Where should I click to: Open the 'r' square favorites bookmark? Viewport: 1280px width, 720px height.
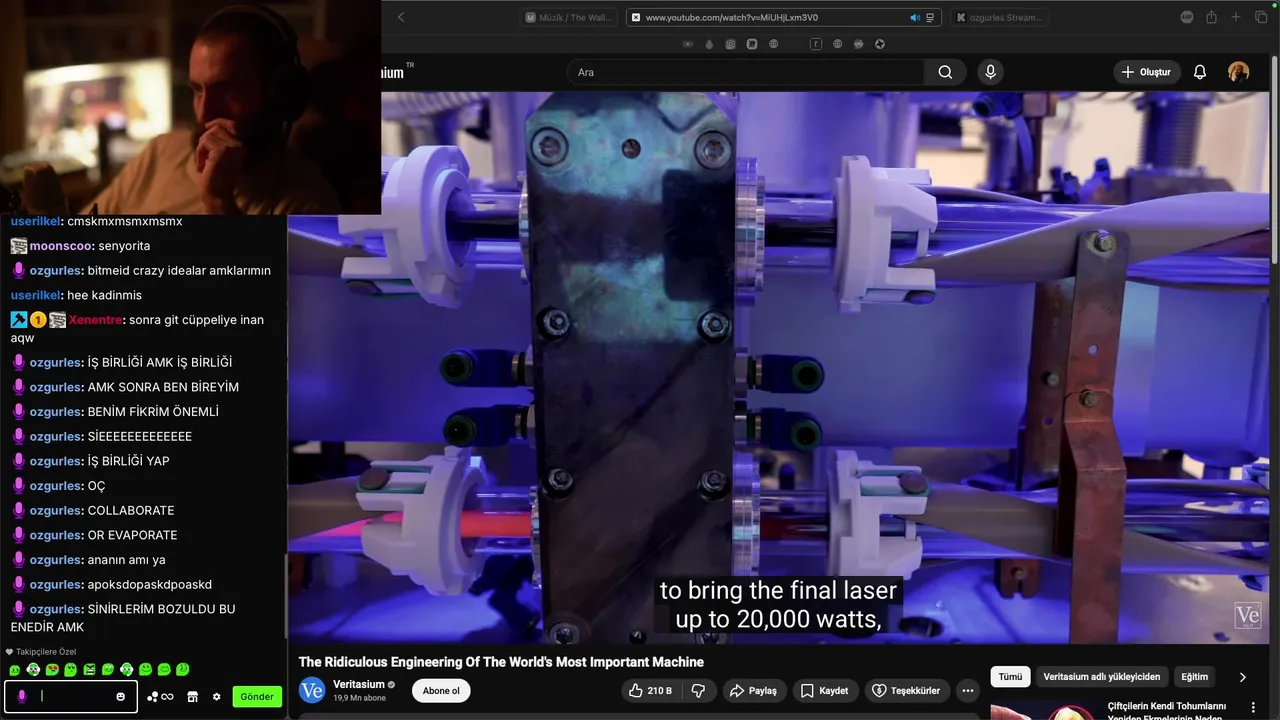[816, 44]
